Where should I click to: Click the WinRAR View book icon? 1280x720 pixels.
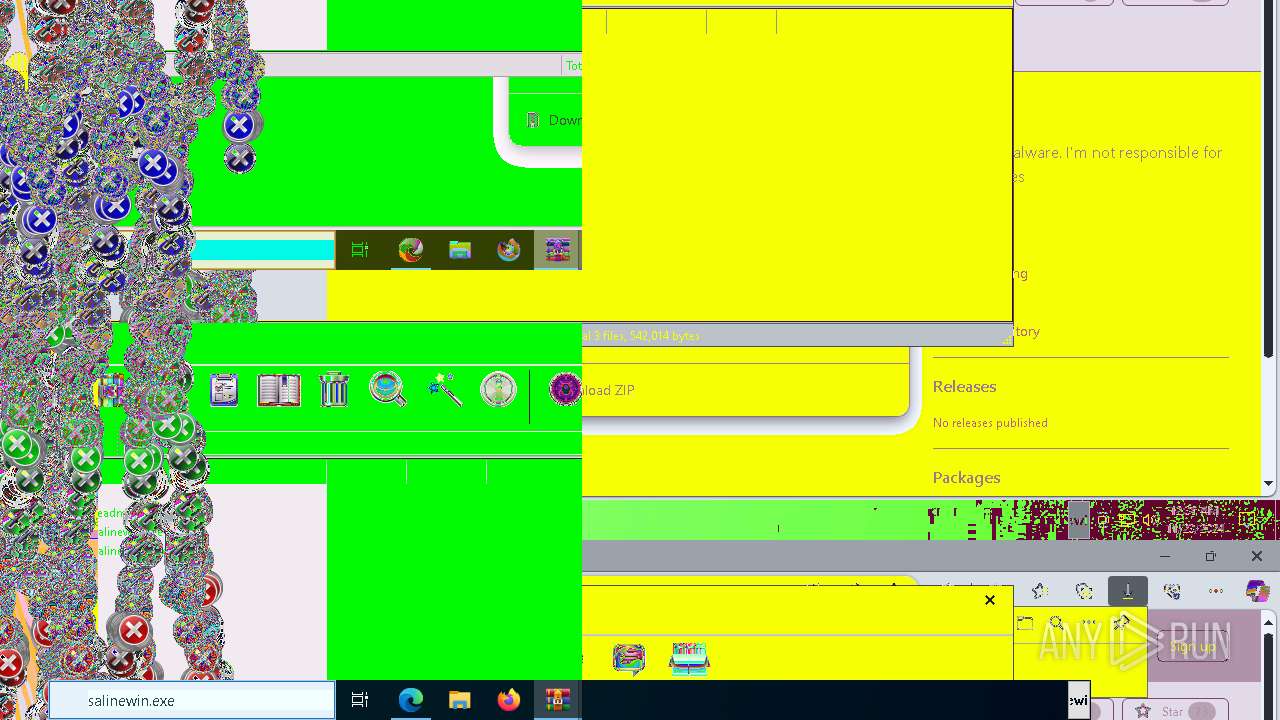click(279, 390)
